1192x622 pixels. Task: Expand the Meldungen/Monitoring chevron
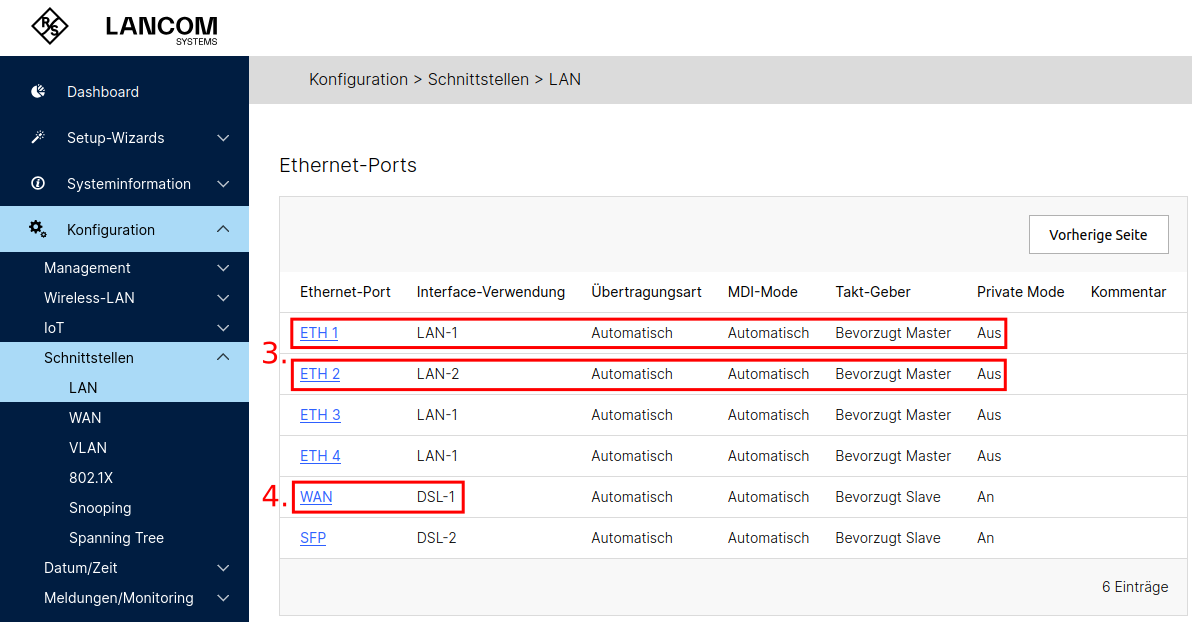point(223,598)
